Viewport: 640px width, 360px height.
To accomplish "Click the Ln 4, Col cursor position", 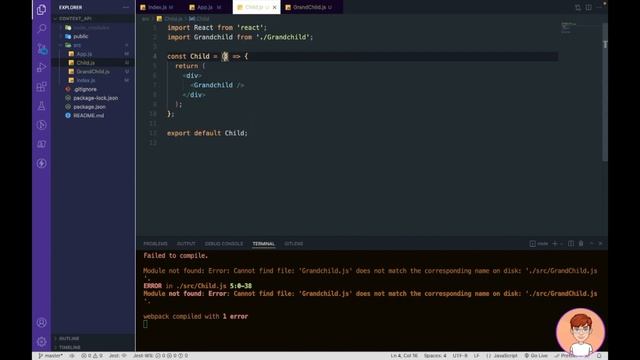I will [404, 356].
